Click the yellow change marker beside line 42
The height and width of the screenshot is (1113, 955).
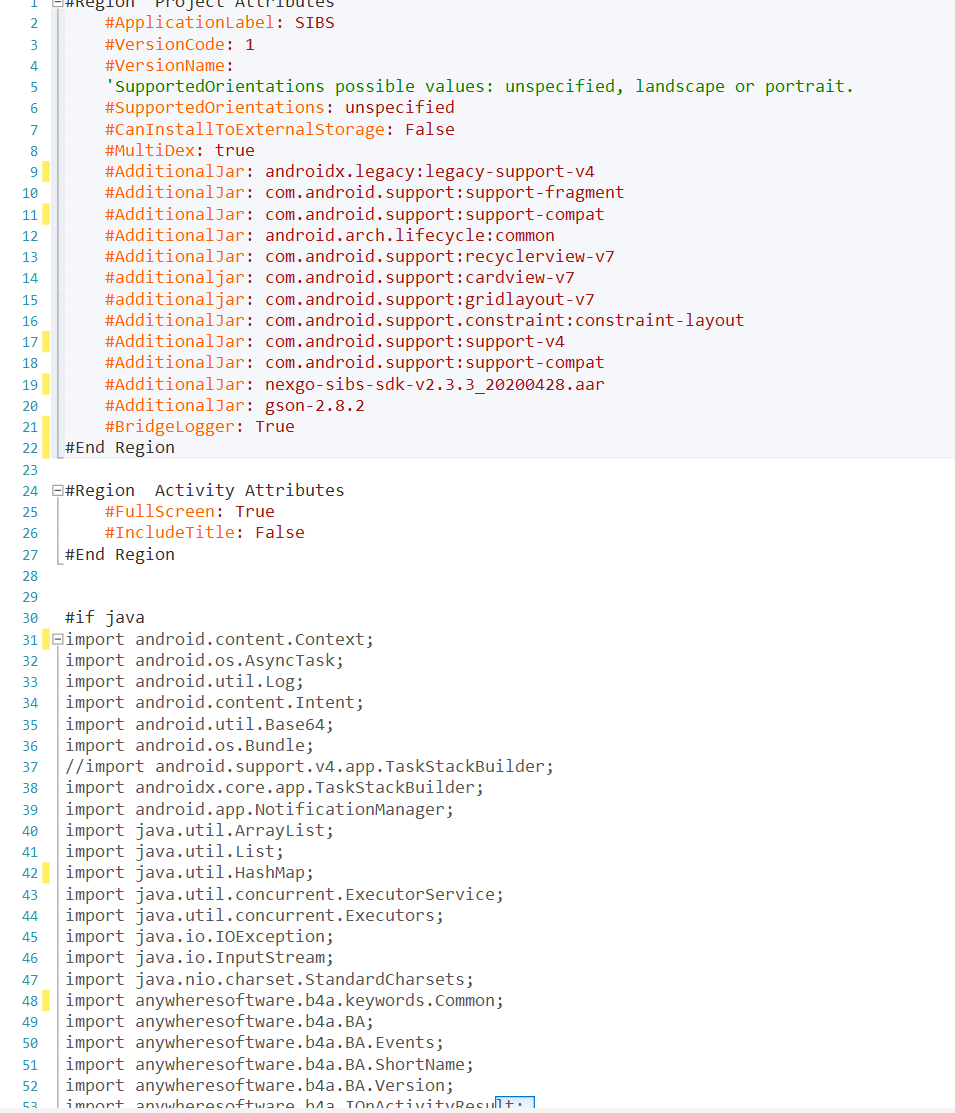45,873
